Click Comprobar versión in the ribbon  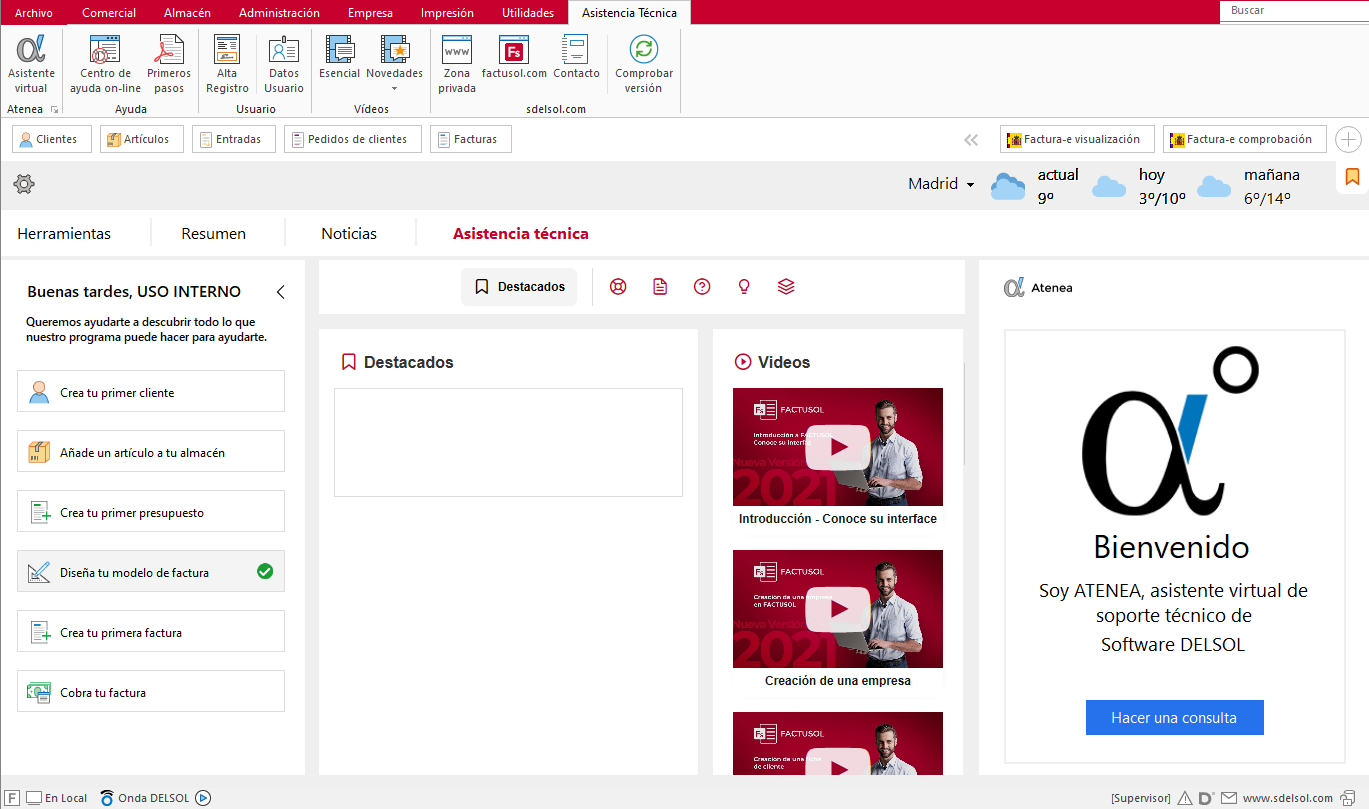coord(644,64)
